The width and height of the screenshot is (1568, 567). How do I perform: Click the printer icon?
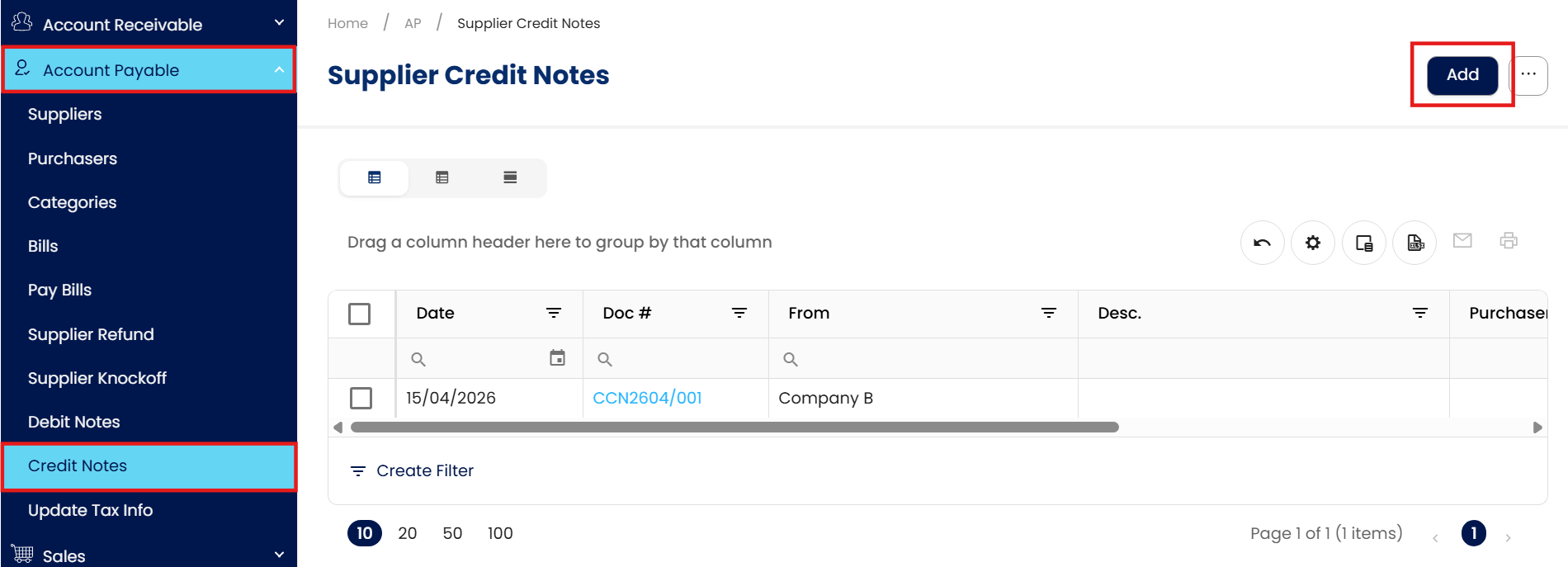1509,240
